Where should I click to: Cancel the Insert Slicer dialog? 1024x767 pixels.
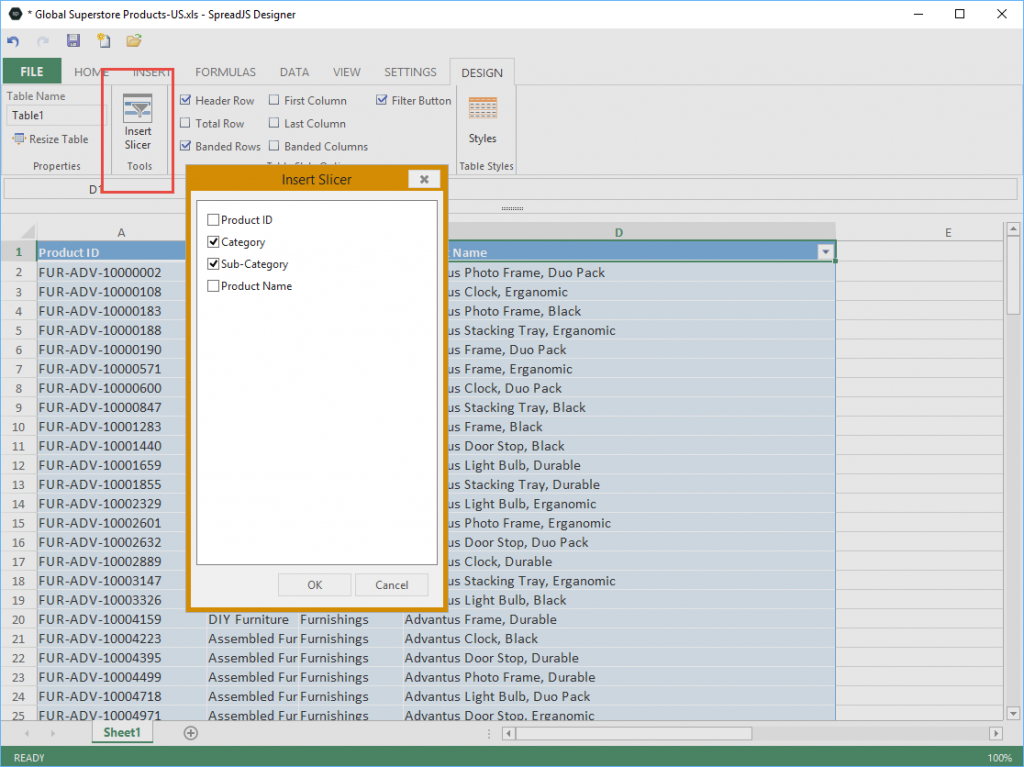click(x=392, y=585)
